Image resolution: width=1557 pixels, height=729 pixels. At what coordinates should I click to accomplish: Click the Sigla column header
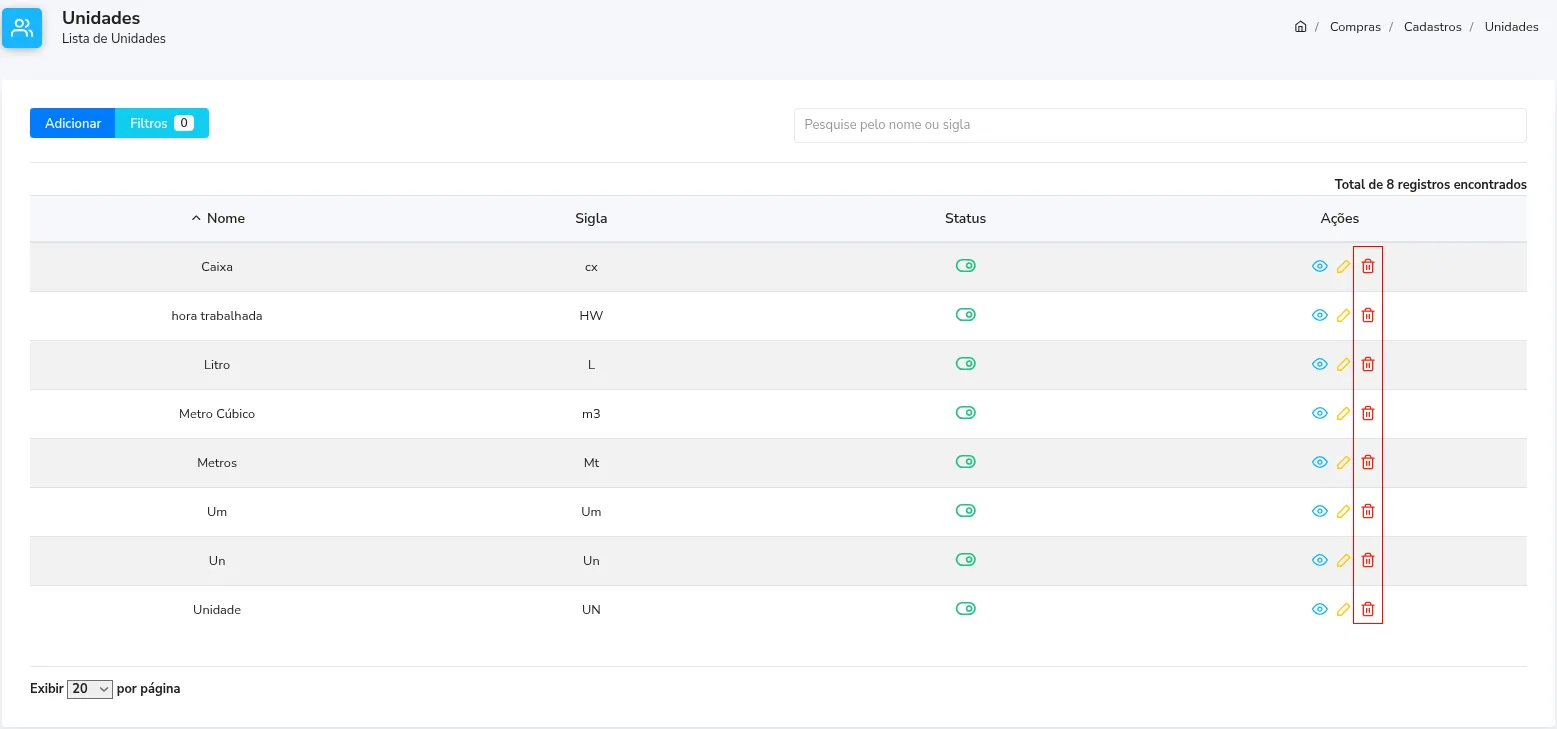point(591,218)
